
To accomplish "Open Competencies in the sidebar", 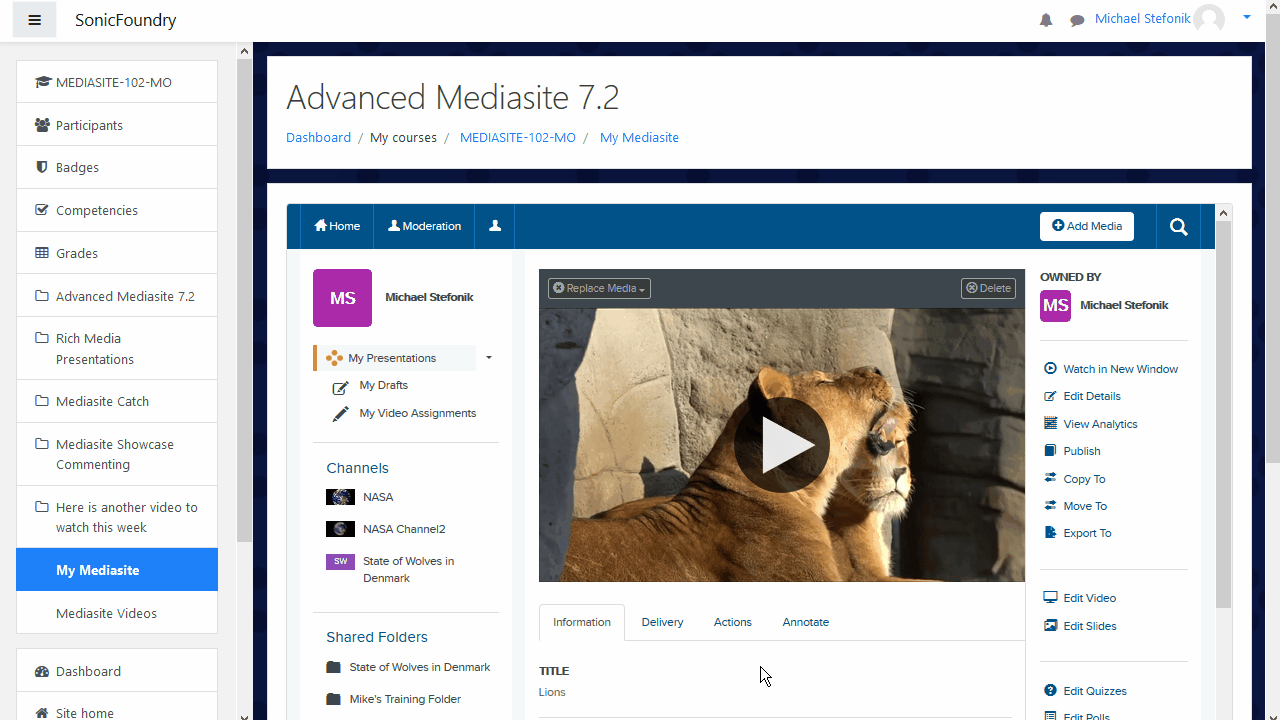I will pos(117,210).
